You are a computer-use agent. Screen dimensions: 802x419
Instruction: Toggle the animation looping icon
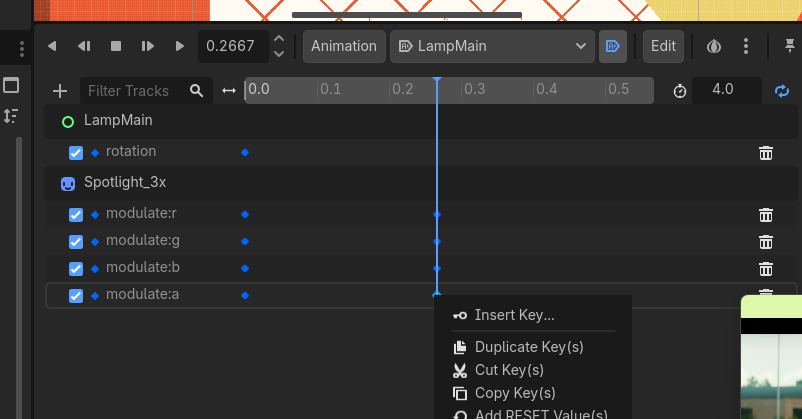782,91
